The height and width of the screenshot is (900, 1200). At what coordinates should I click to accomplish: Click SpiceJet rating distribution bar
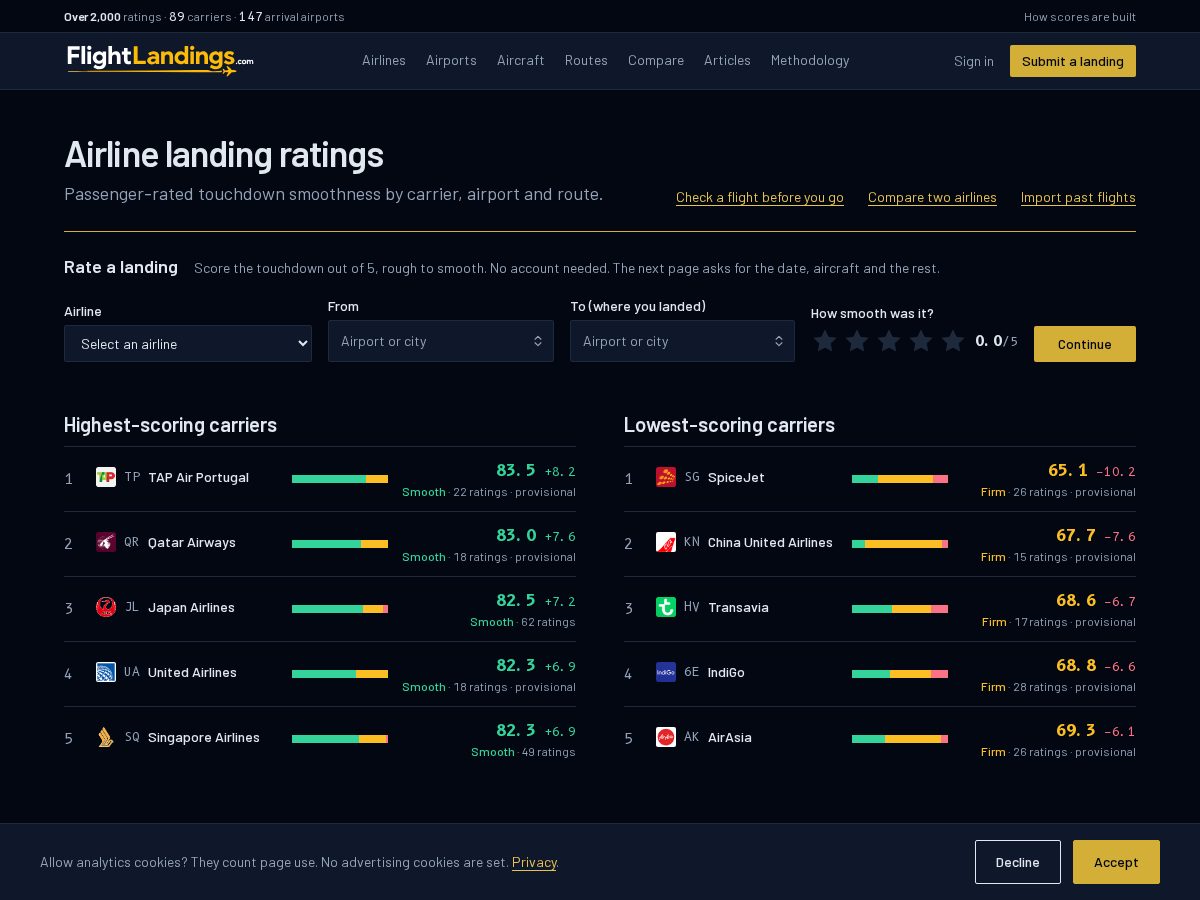(900, 479)
